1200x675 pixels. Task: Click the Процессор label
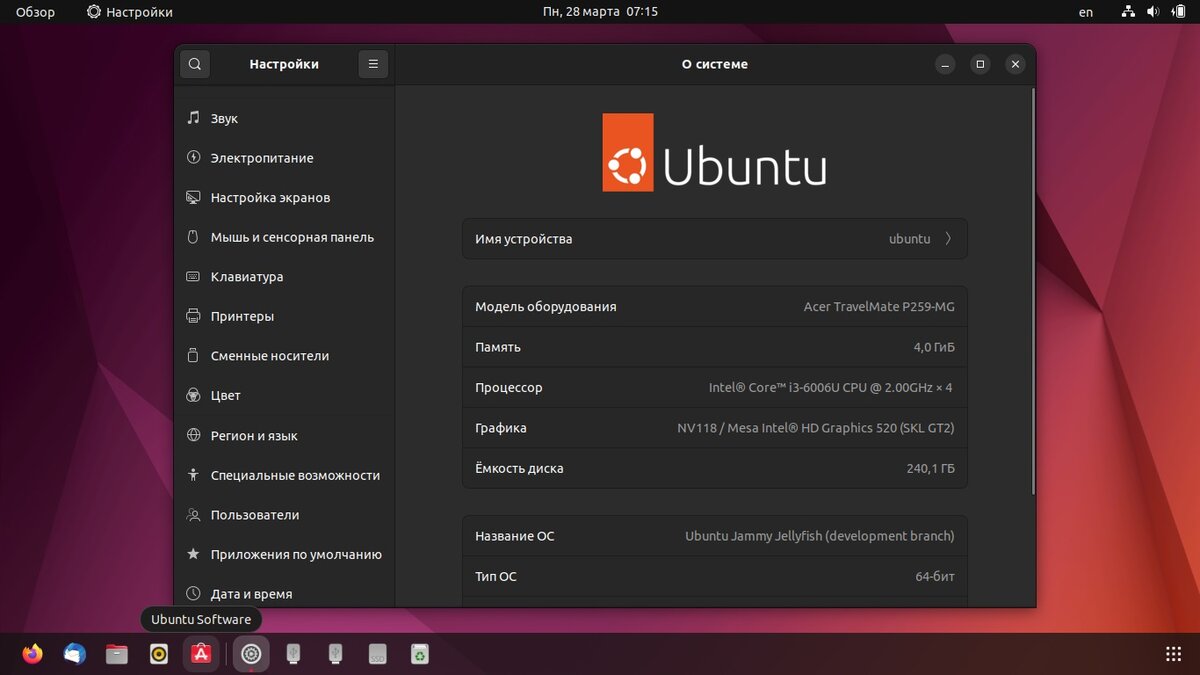[x=509, y=387]
